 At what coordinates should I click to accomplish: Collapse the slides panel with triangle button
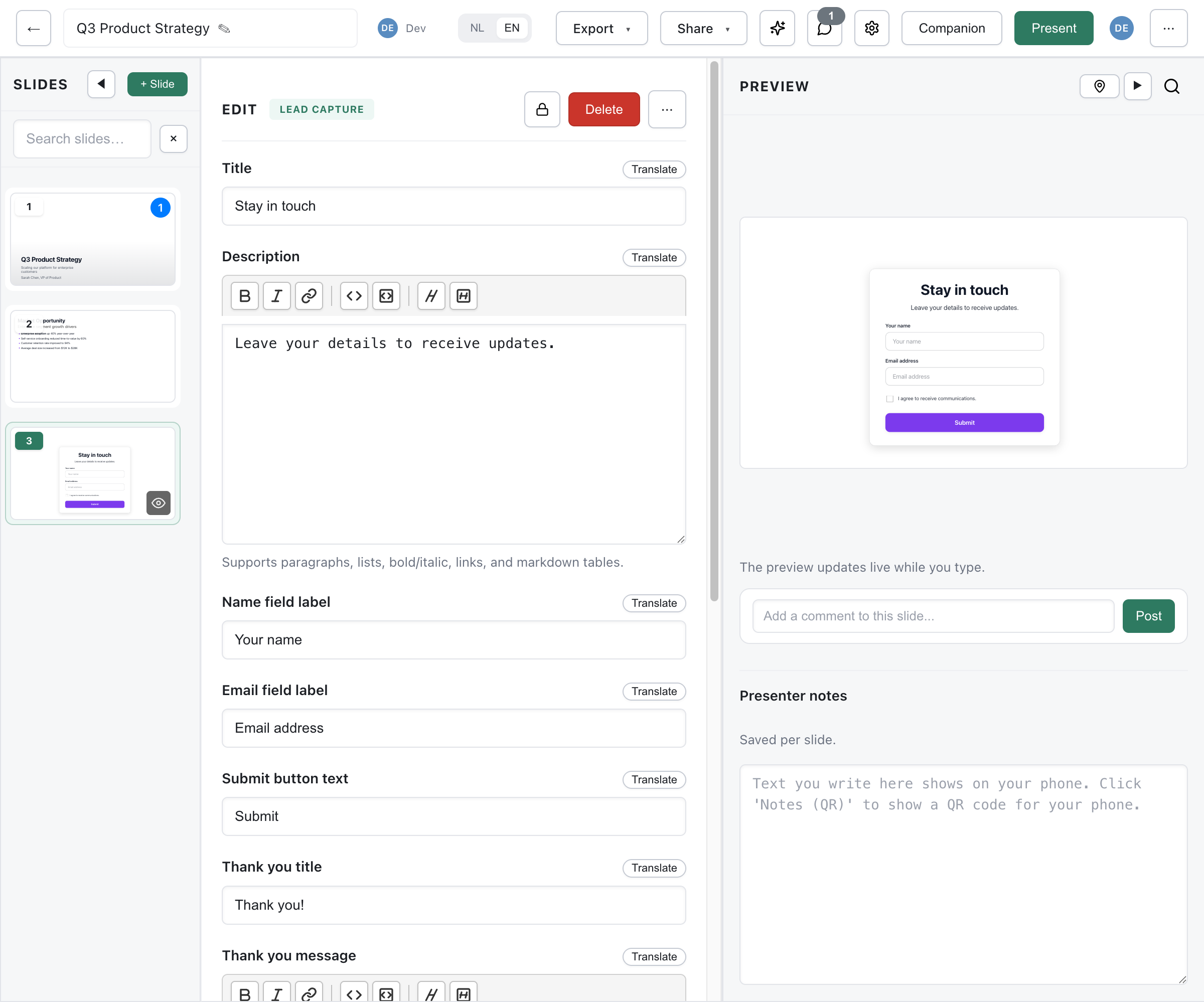pyautogui.click(x=101, y=84)
